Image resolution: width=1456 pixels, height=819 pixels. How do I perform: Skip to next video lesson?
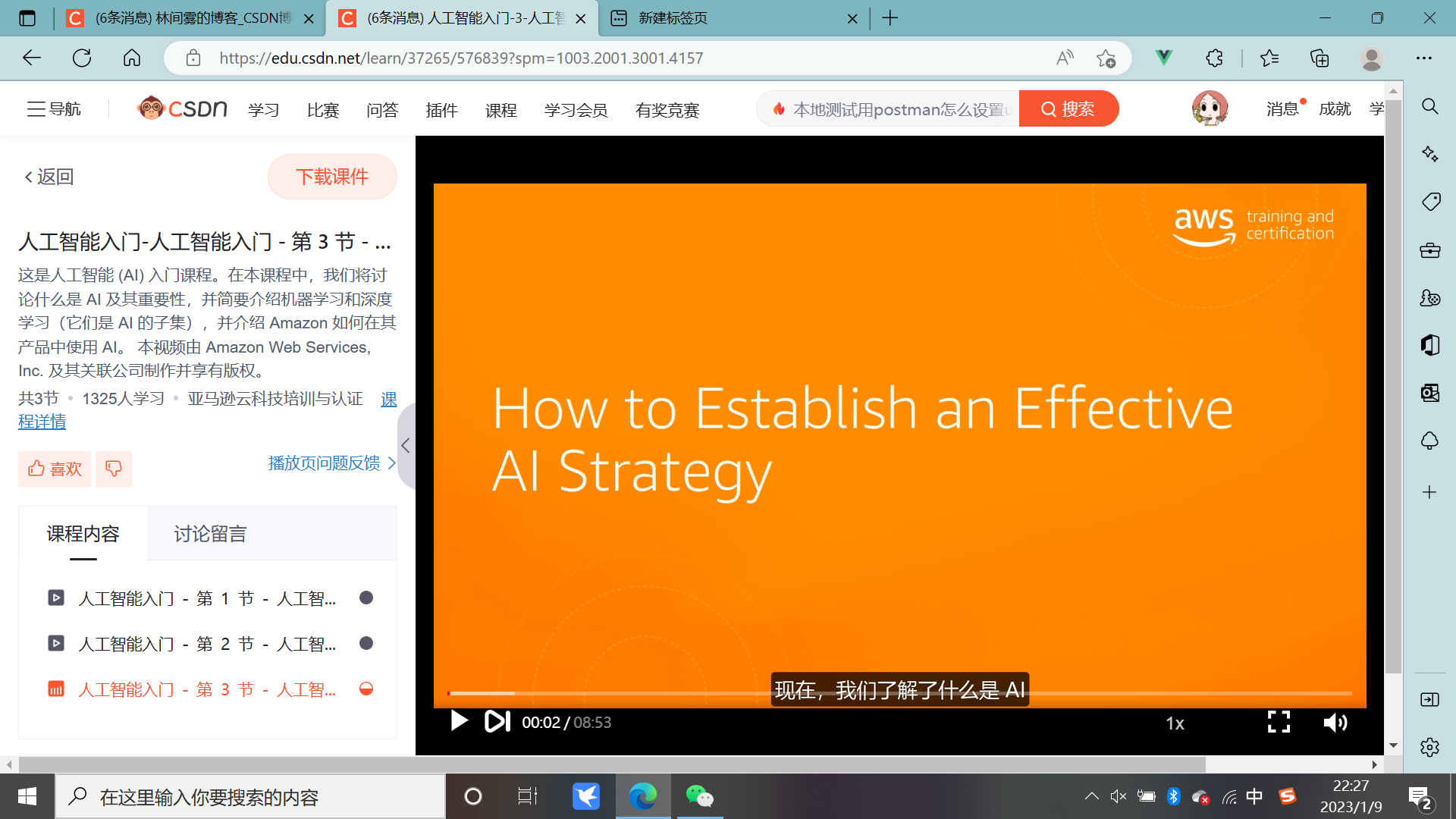click(x=497, y=721)
